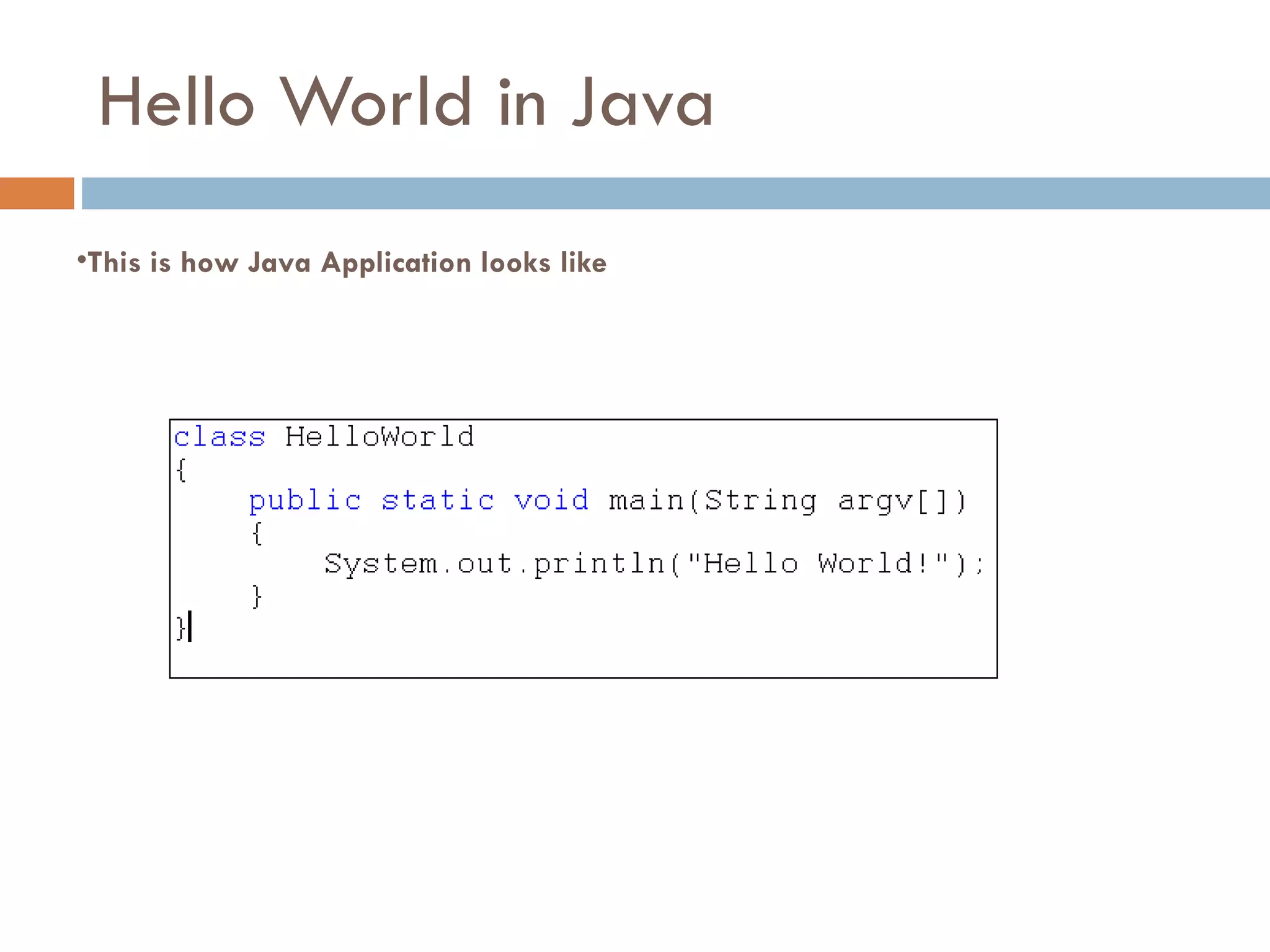Click the blue keyword "void"
This screenshot has width=1270, height=952.
click(551, 501)
